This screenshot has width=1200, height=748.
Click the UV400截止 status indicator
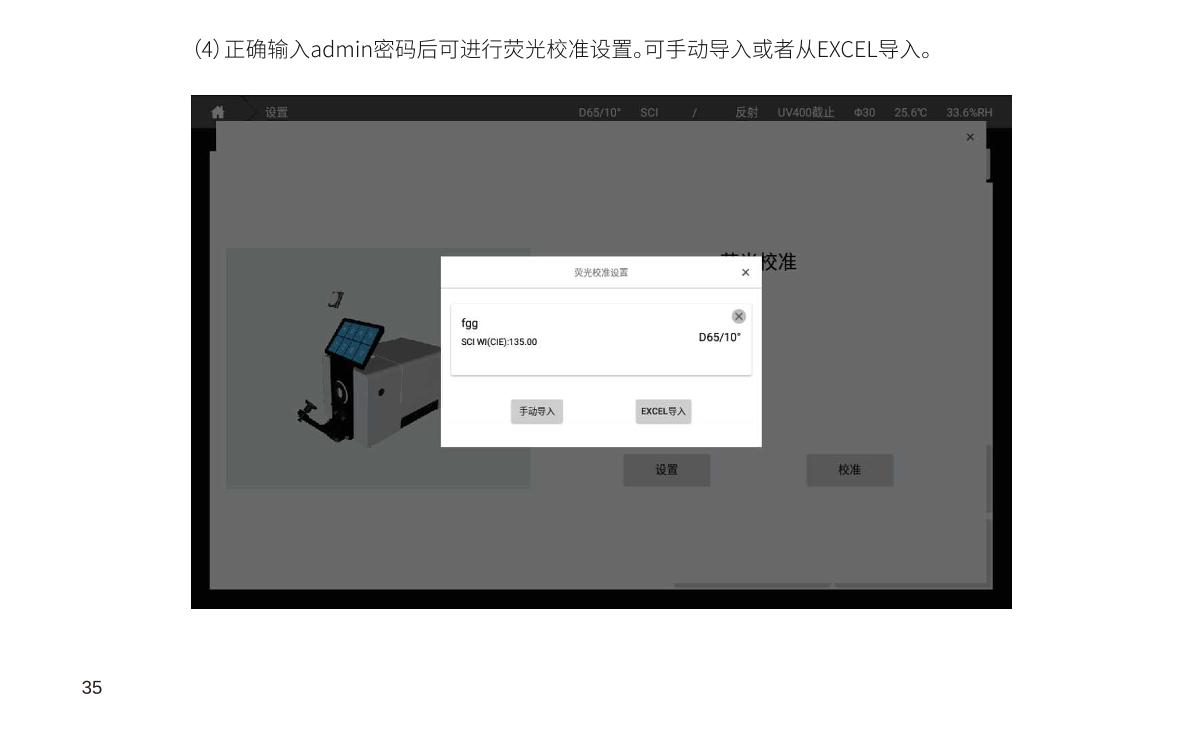click(x=805, y=113)
